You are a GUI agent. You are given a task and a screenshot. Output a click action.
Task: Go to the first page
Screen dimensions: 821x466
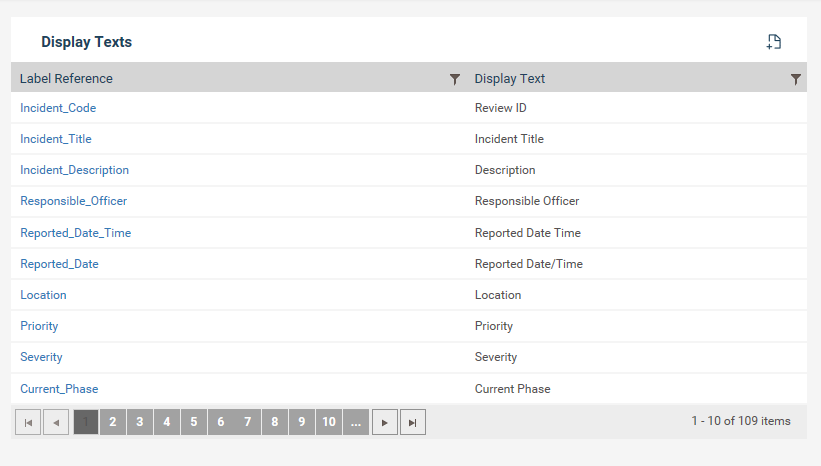(28, 422)
